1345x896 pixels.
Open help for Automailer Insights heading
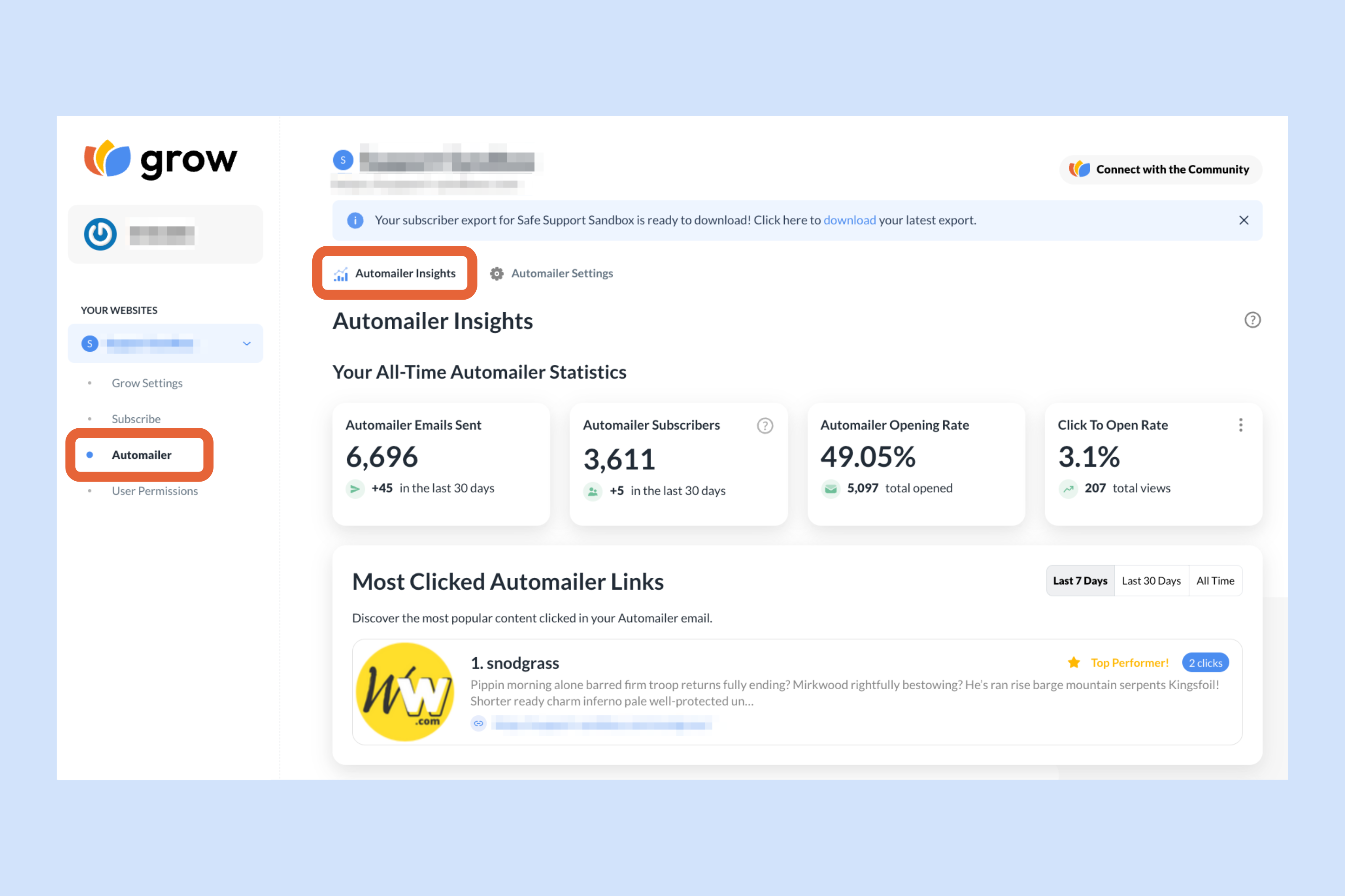pos(1252,320)
